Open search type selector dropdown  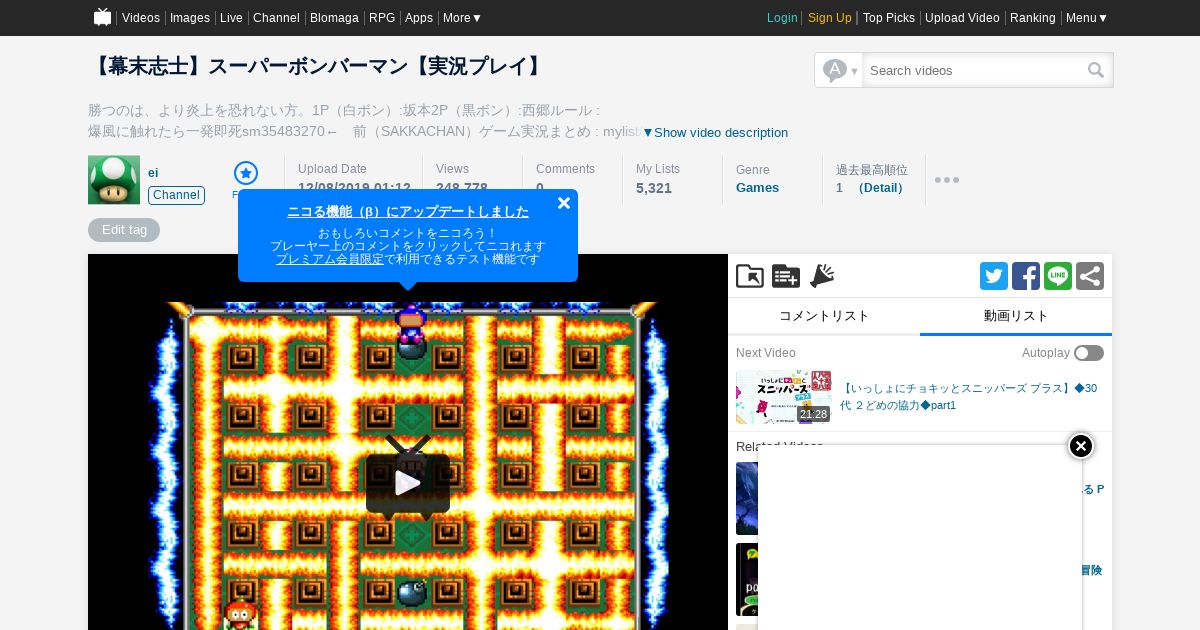click(839, 70)
